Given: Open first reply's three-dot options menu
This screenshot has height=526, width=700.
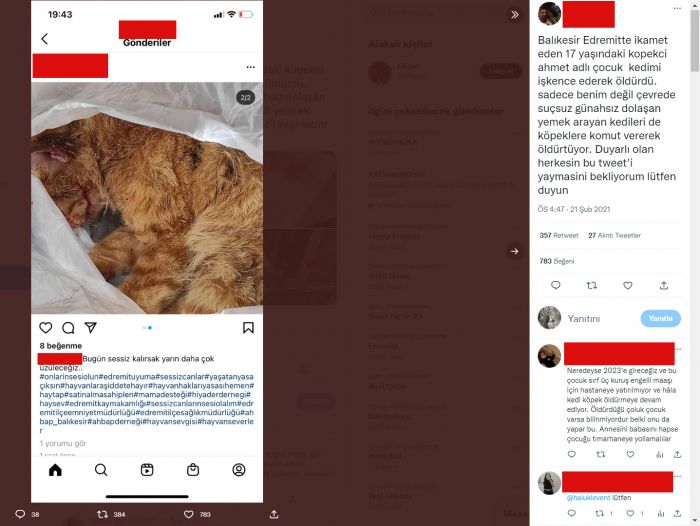Looking at the screenshot, I should [x=679, y=349].
